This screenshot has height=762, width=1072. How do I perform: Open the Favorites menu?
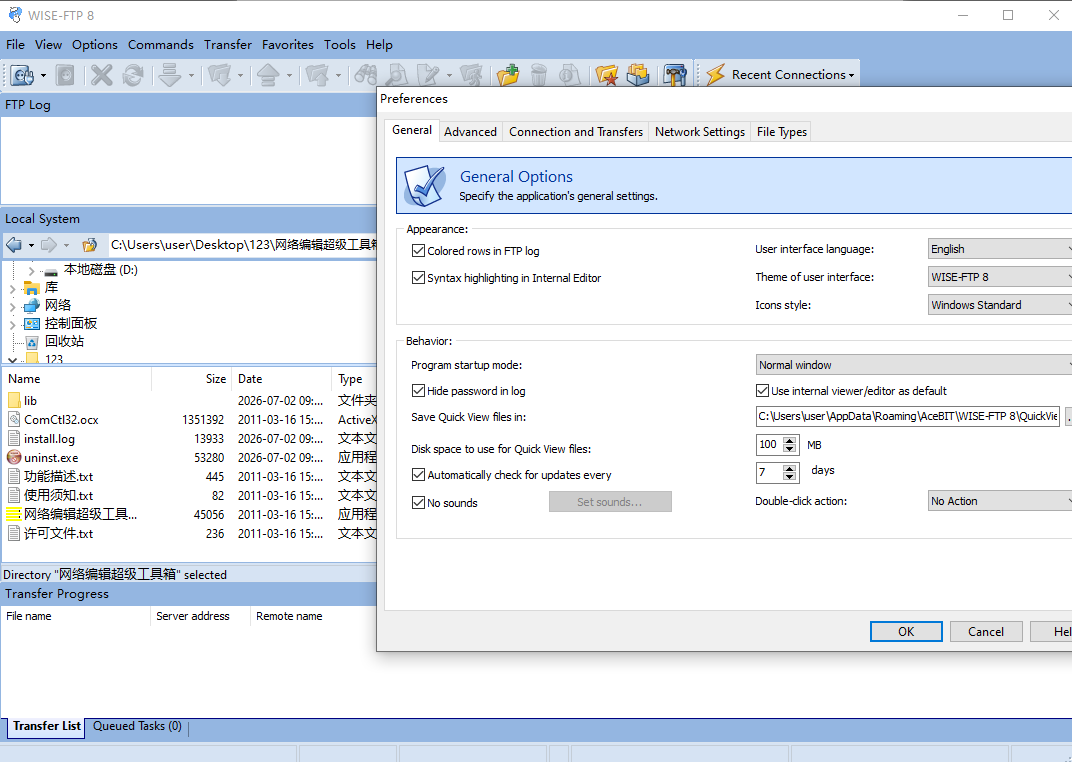click(288, 44)
